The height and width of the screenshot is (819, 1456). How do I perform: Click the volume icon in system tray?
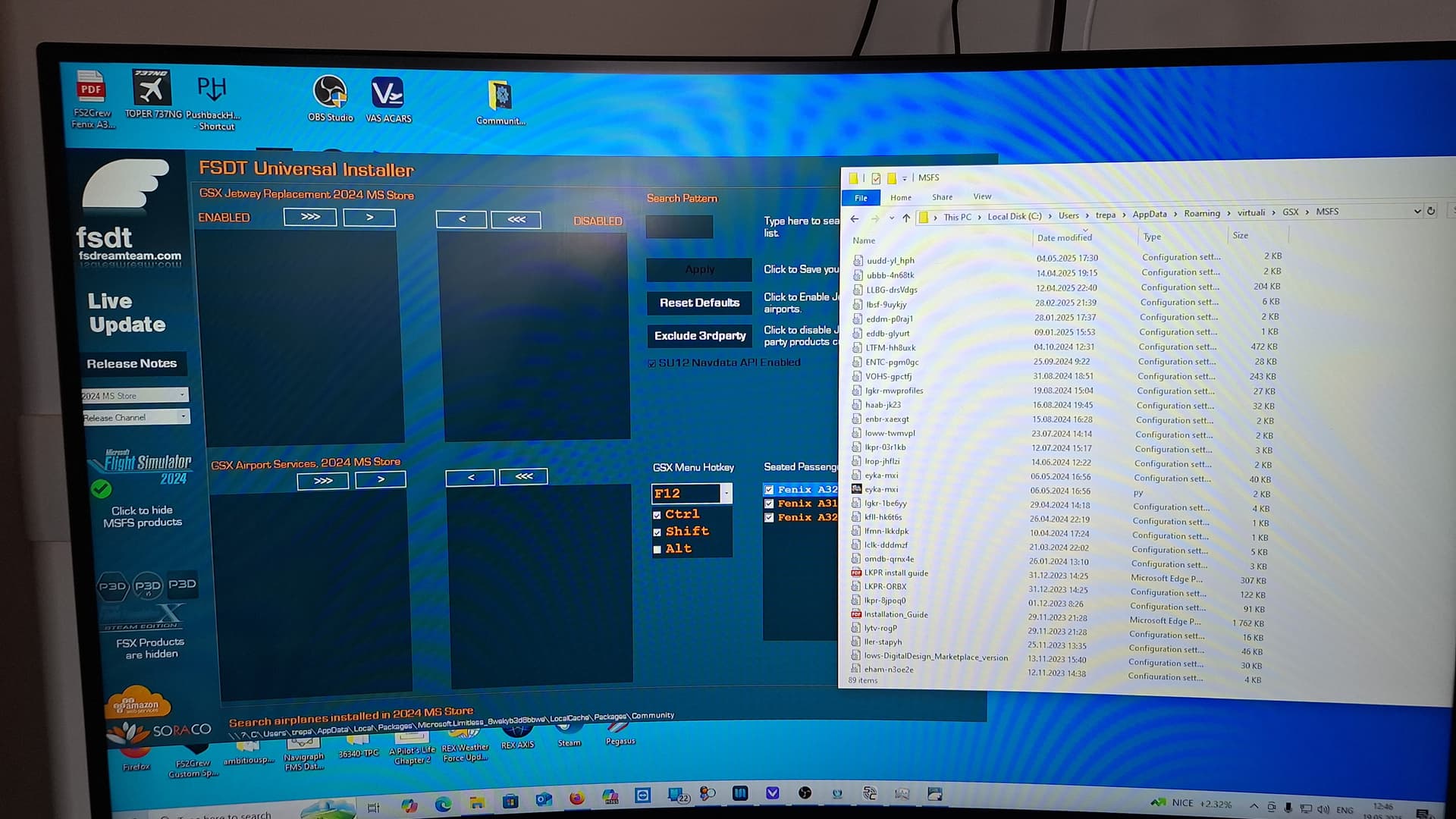click(1323, 809)
